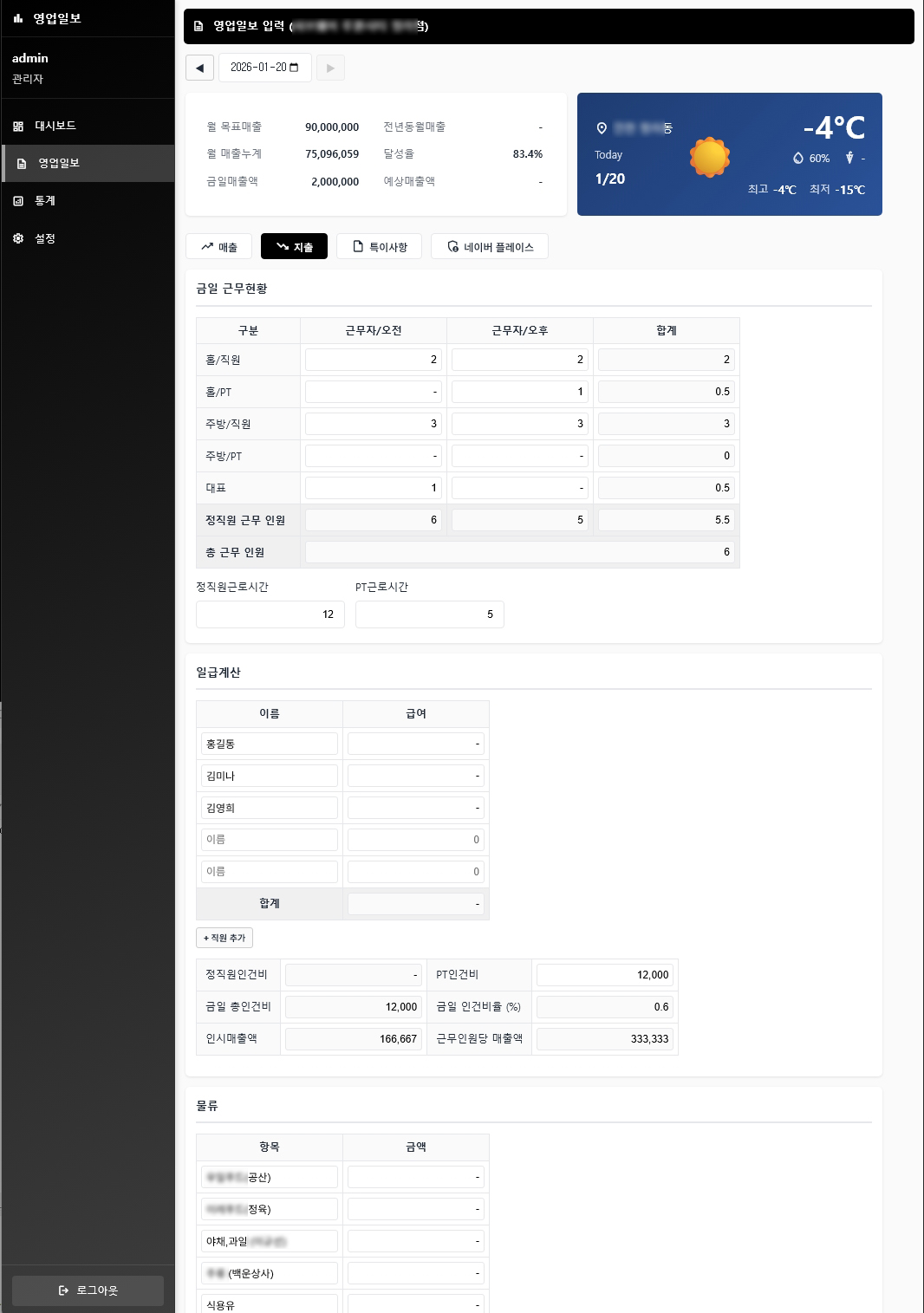Click the sun weather icon
924x1313 pixels.
click(x=709, y=157)
